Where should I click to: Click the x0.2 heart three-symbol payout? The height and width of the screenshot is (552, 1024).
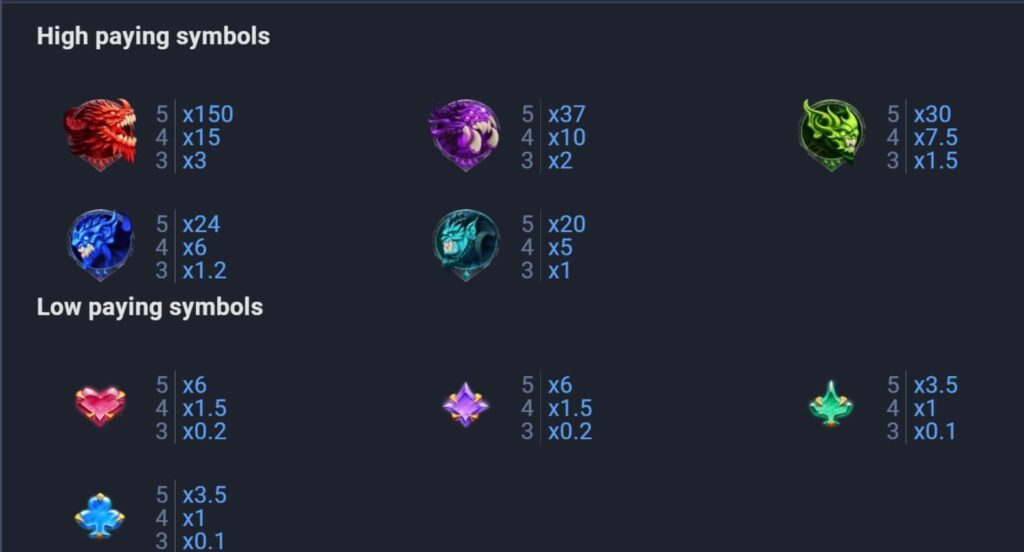pos(204,431)
